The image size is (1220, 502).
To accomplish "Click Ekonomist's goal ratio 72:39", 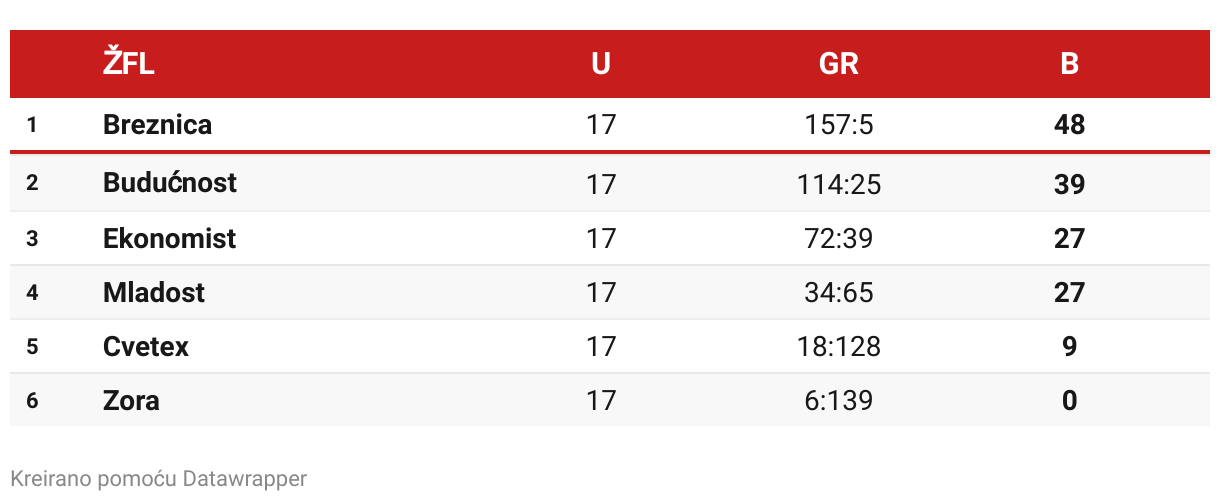I will click(x=839, y=239).
